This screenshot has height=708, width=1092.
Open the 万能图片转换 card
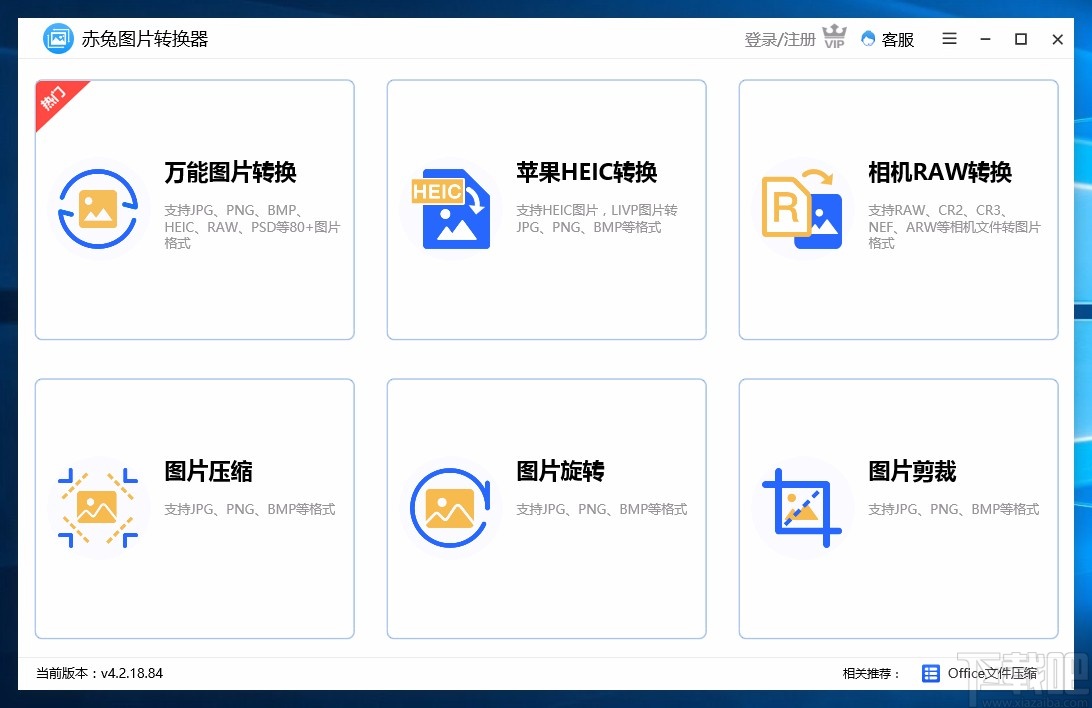[x=194, y=209]
